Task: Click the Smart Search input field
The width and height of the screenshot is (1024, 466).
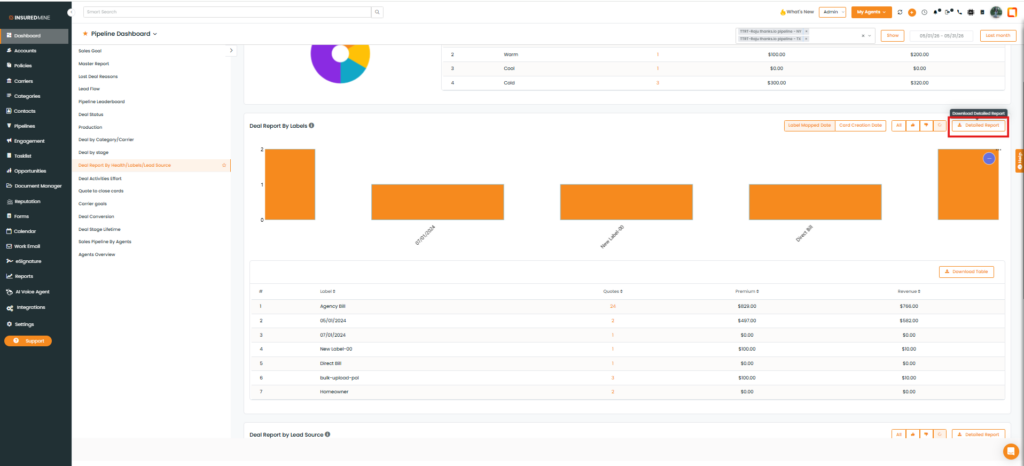Action: (x=227, y=12)
